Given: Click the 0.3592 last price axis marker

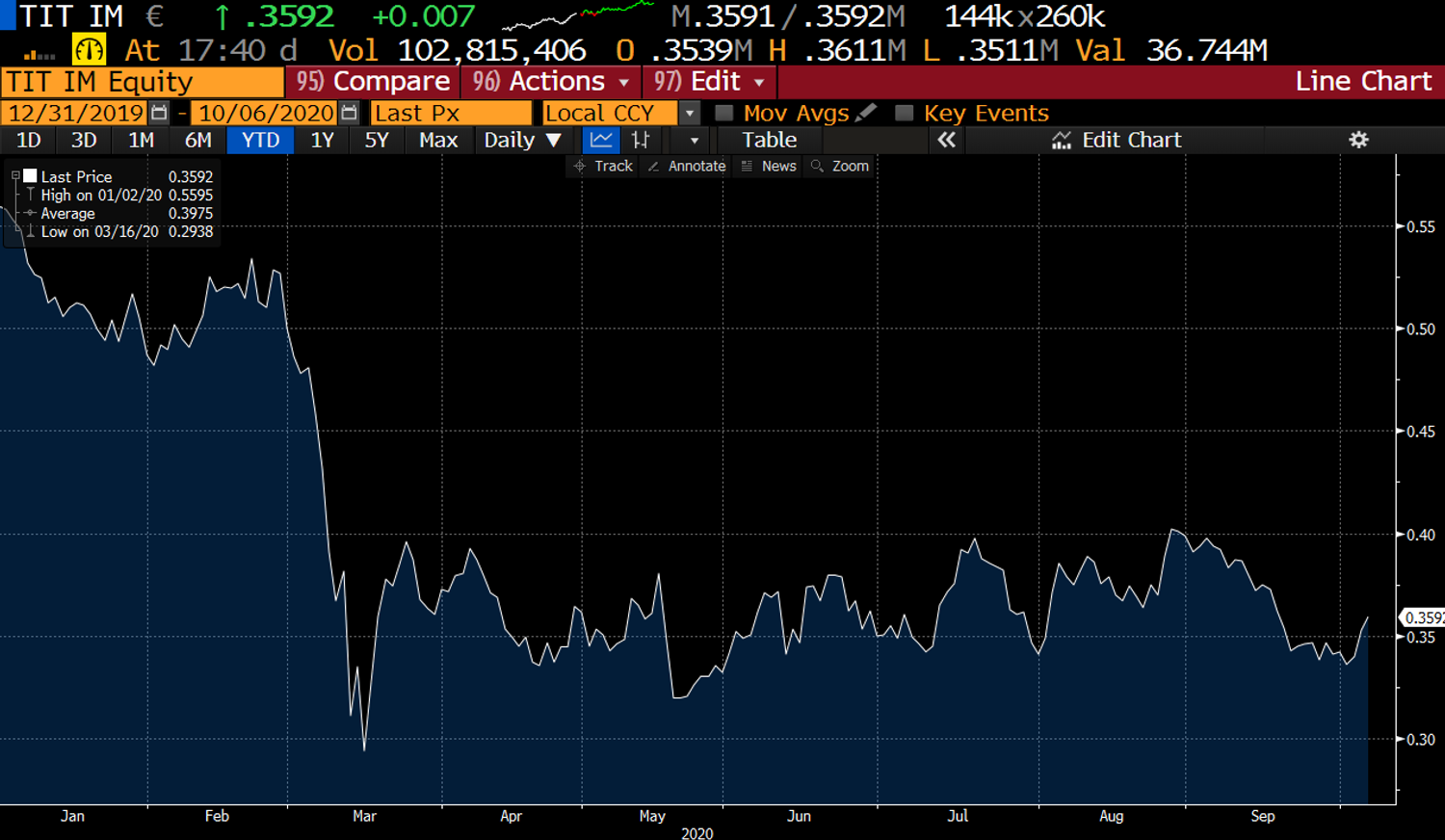Looking at the screenshot, I should 1422,617.
